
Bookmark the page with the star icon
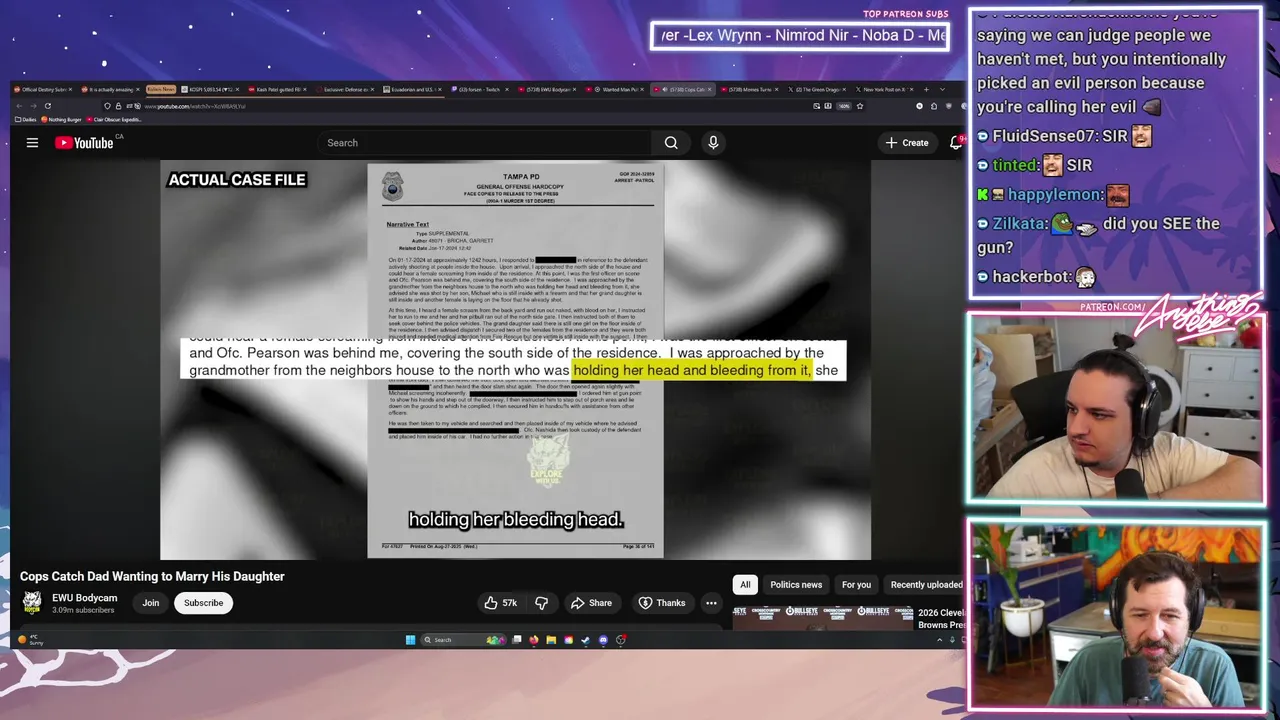[x=859, y=106]
